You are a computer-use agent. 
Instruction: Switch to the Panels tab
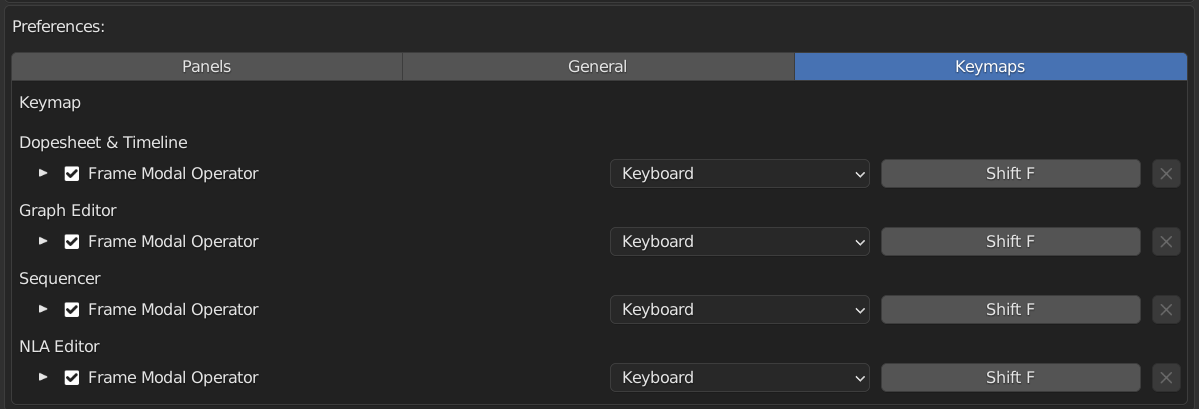point(206,67)
